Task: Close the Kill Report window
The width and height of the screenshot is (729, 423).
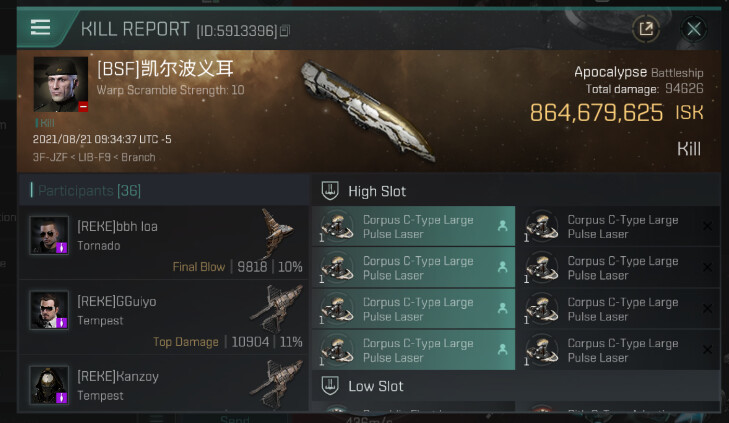Action: 694,29
